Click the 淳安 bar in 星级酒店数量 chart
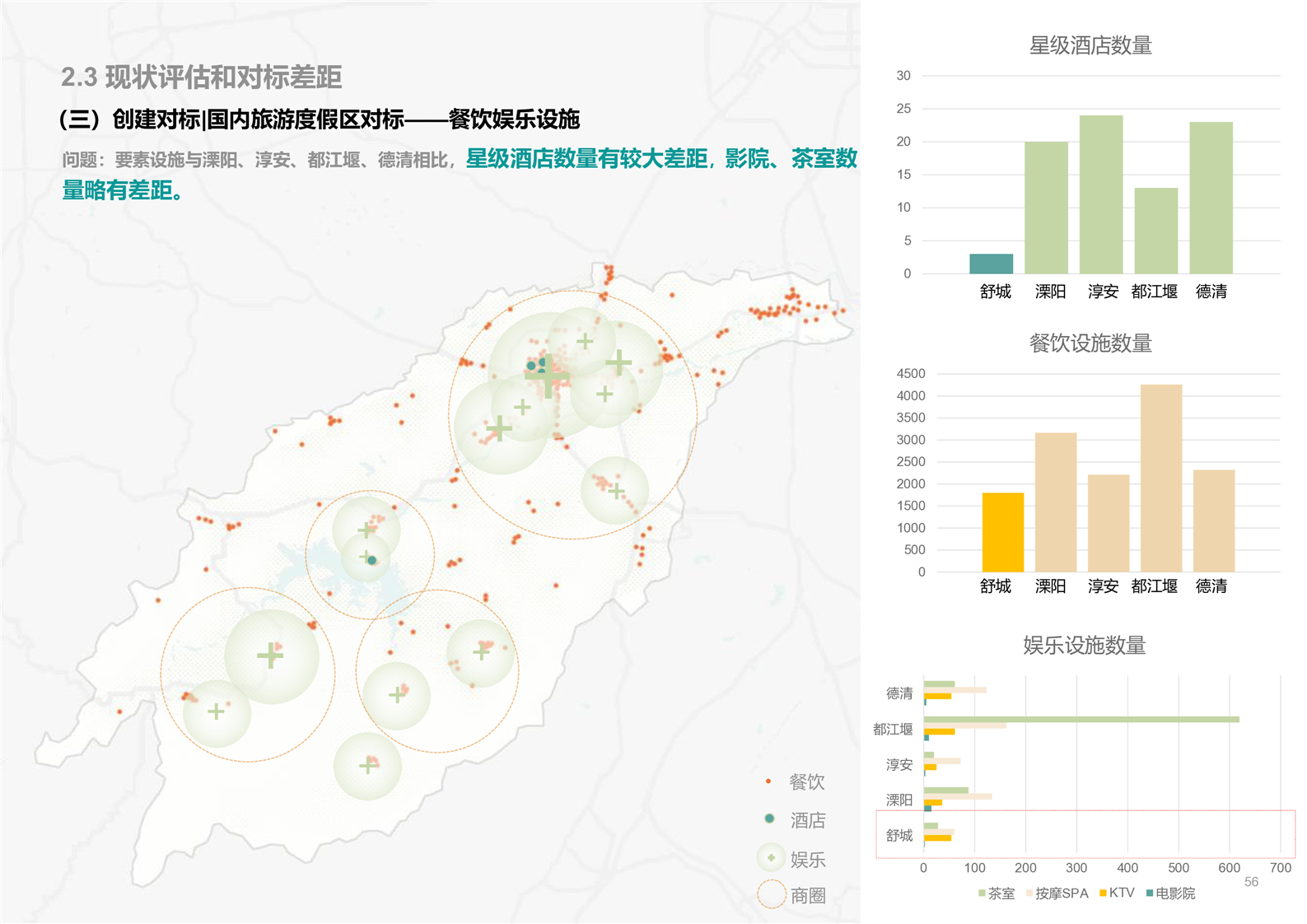This screenshot has width=1307, height=924. [1101, 194]
